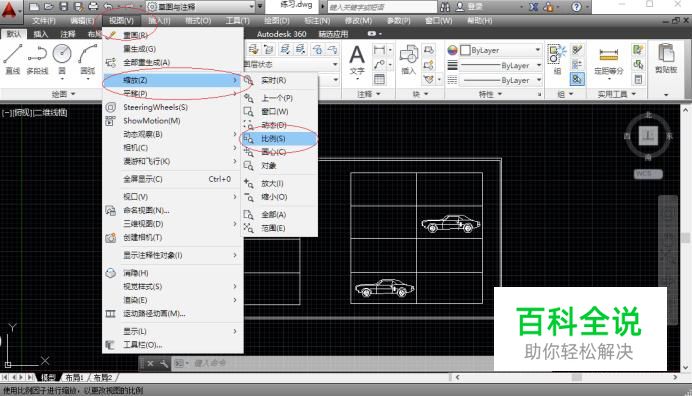Screen dimensions: 692x396
Task: Choose 重画(R) in the View menu
Action: pyautogui.click(x=173, y=35)
